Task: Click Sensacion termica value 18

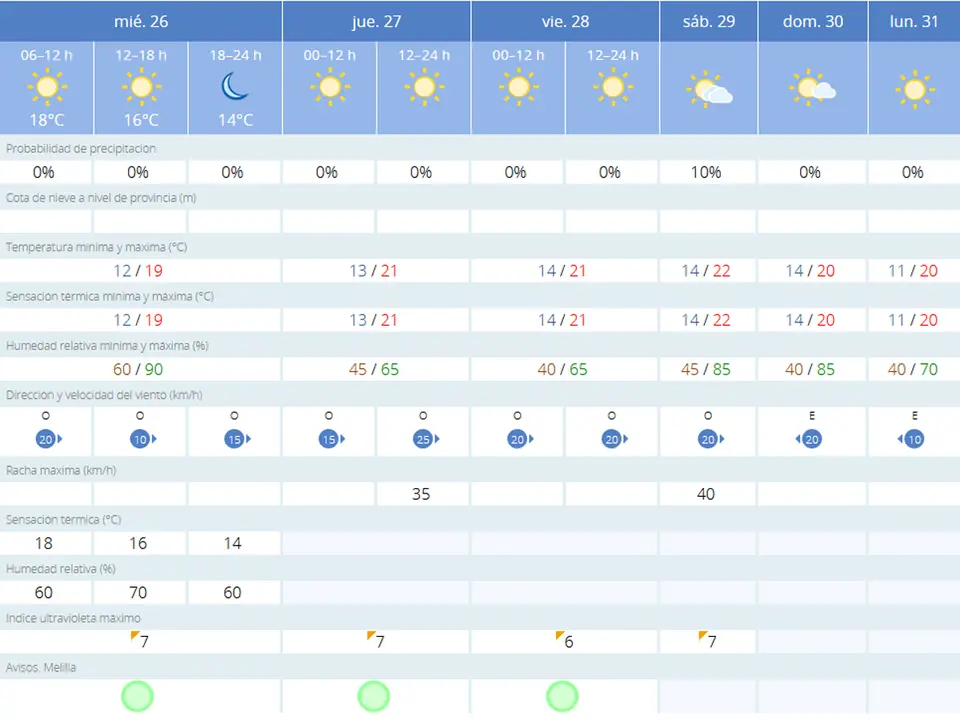Action: [x=43, y=543]
